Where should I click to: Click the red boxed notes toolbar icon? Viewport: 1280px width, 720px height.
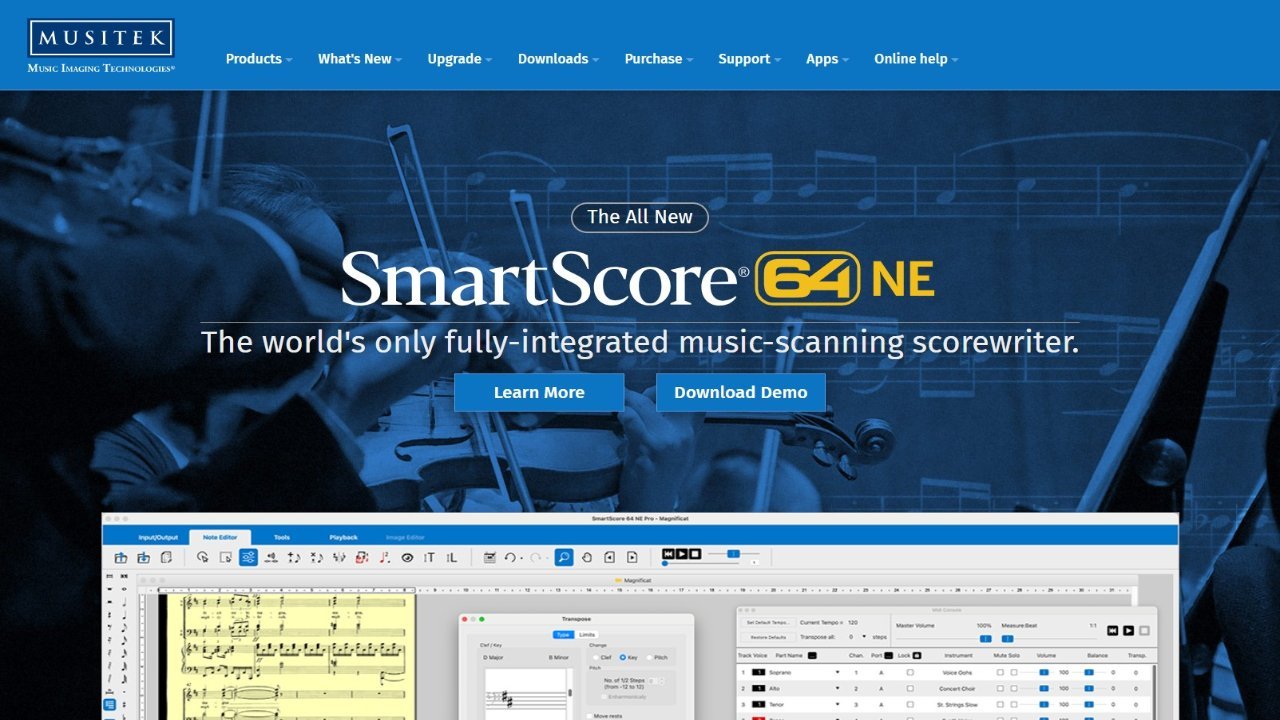click(362, 557)
